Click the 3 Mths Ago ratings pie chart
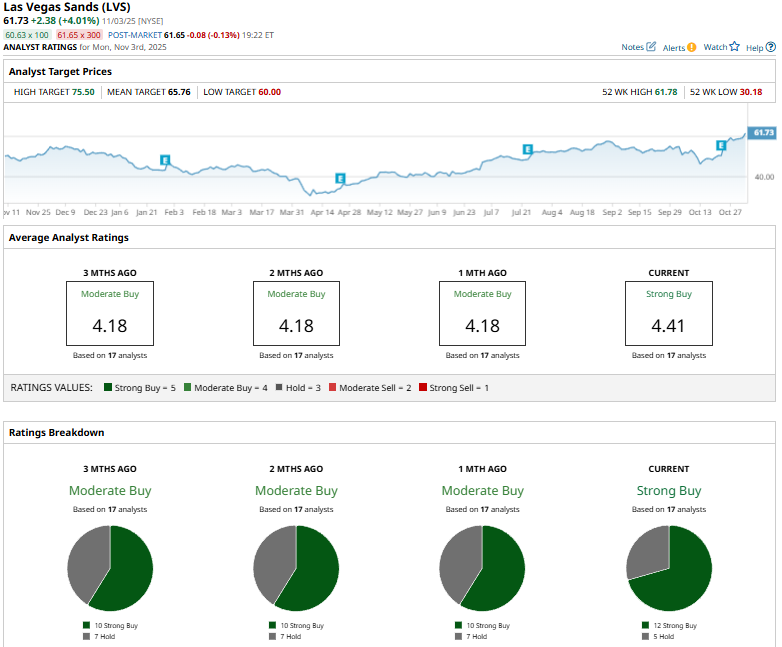The height and width of the screenshot is (647, 782). (110, 568)
